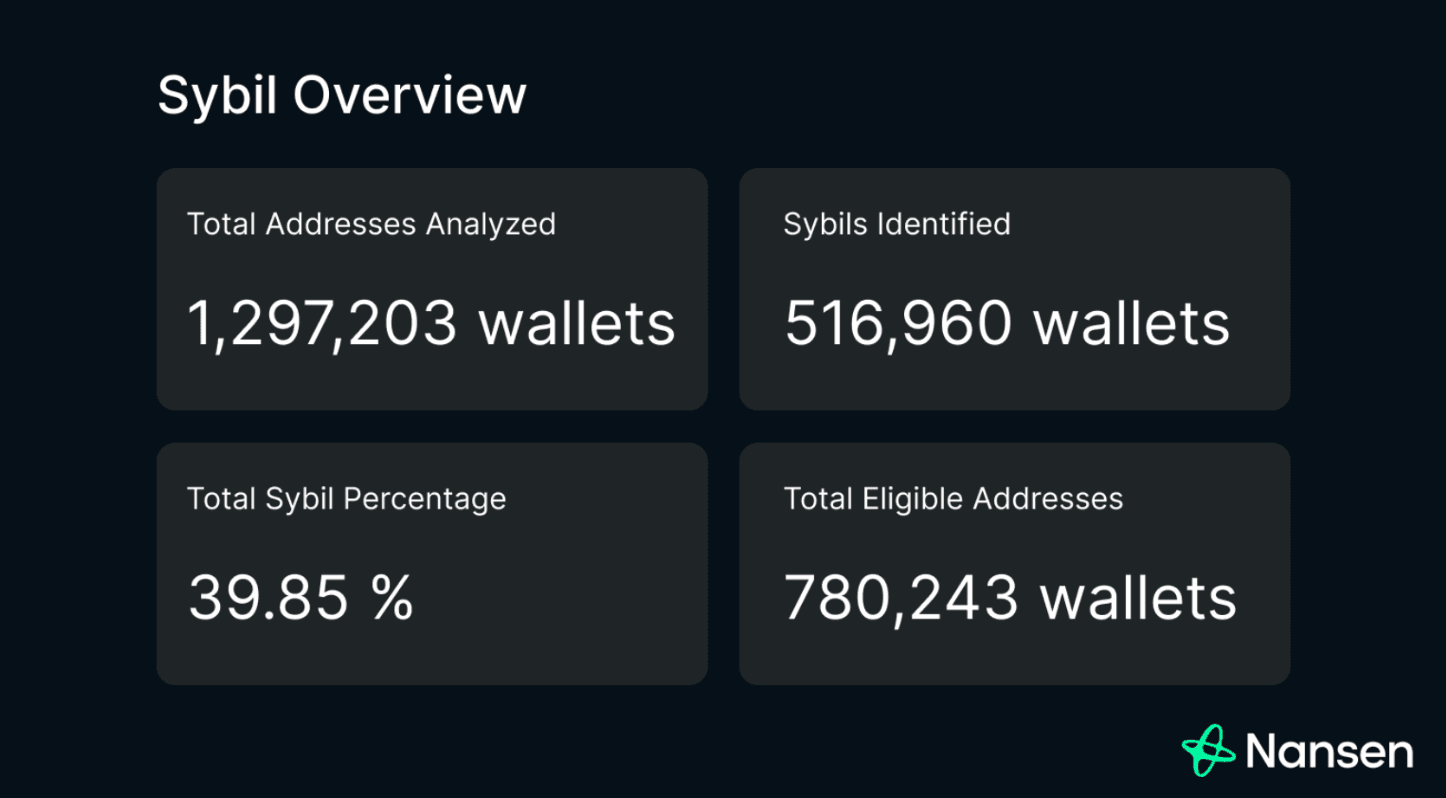Select the Sybil Overview heading
This screenshot has height=798, width=1446.
(341, 96)
